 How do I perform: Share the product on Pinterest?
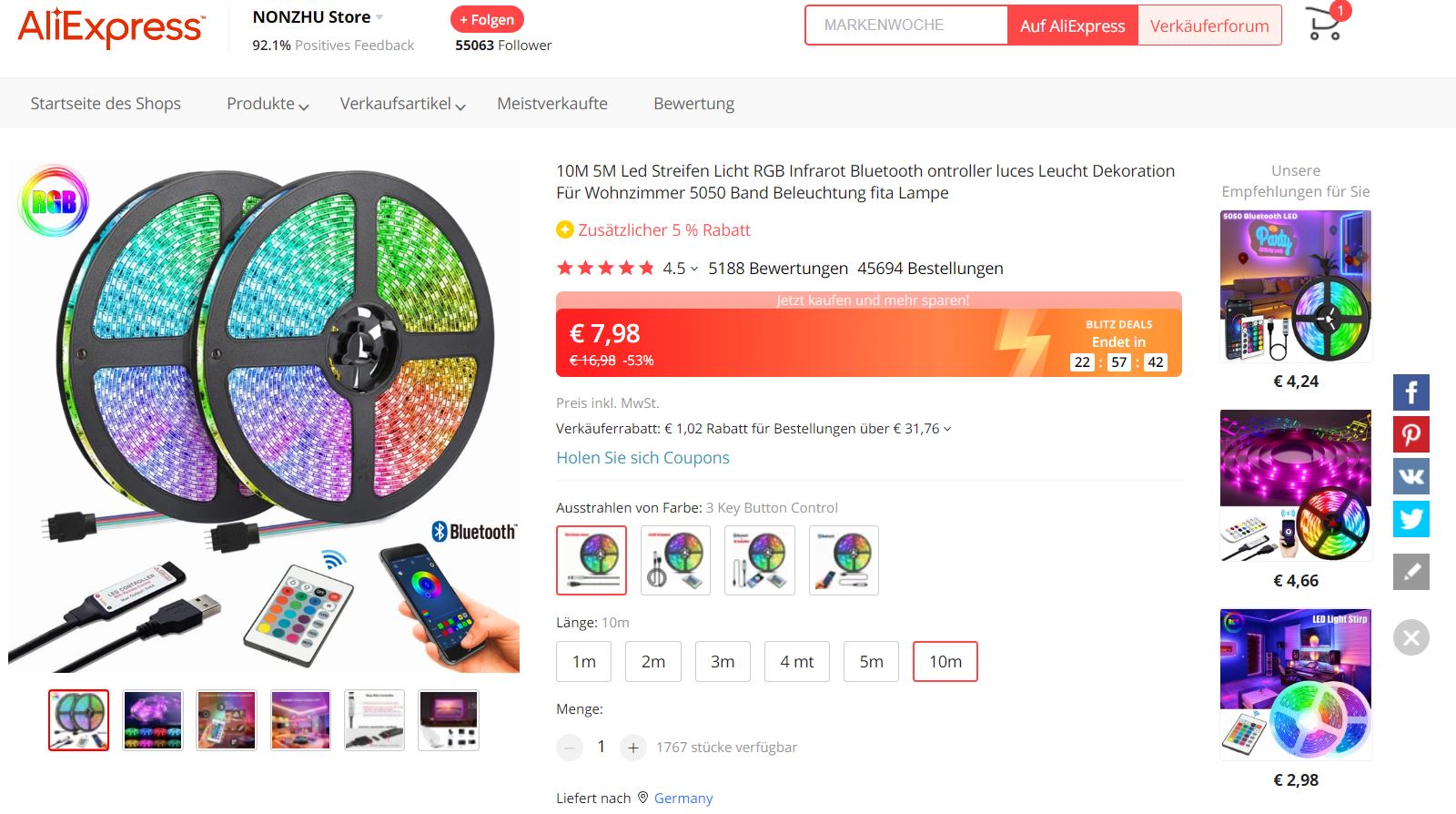tap(1411, 434)
